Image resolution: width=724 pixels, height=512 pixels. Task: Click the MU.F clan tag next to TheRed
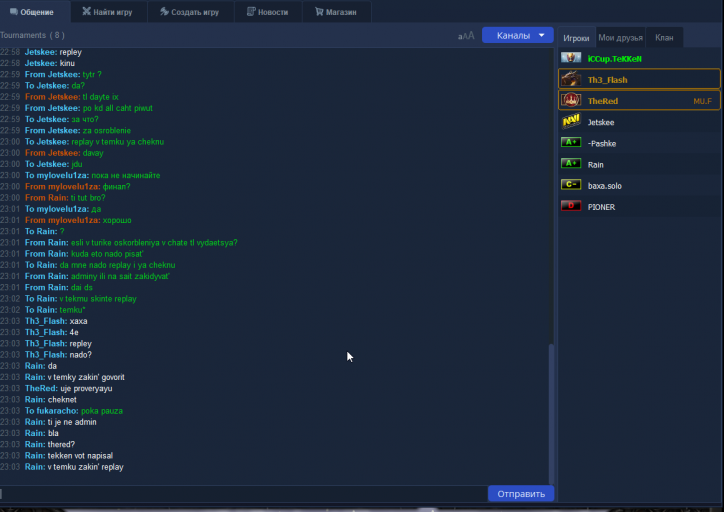pyautogui.click(x=702, y=101)
